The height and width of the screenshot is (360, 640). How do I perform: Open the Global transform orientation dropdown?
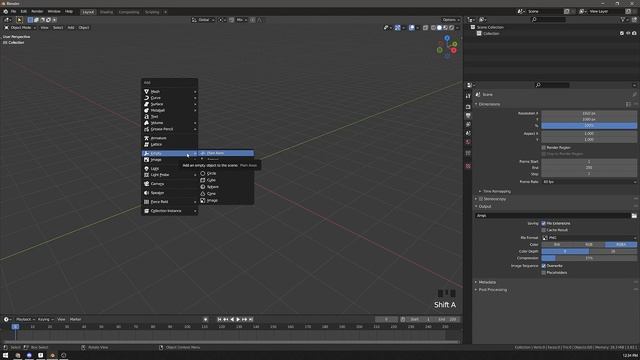[x=203, y=20]
